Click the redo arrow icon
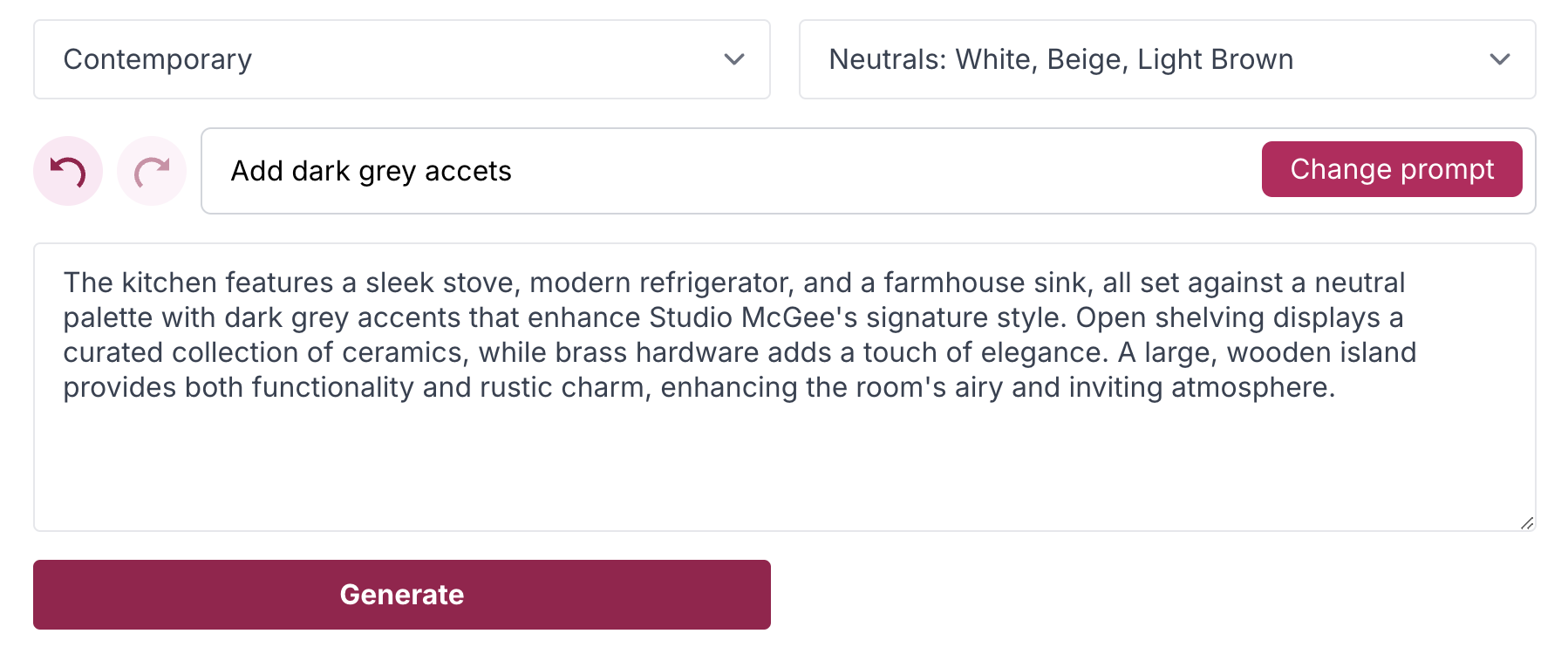Viewport: 1568px width, 654px height. click(x=152, y=171)
